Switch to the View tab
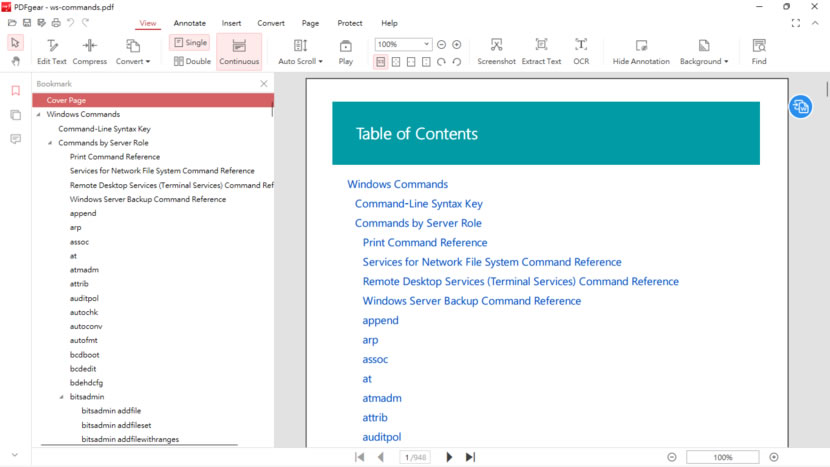The width and height of the screenshot is (830, 467). point(148,23)
